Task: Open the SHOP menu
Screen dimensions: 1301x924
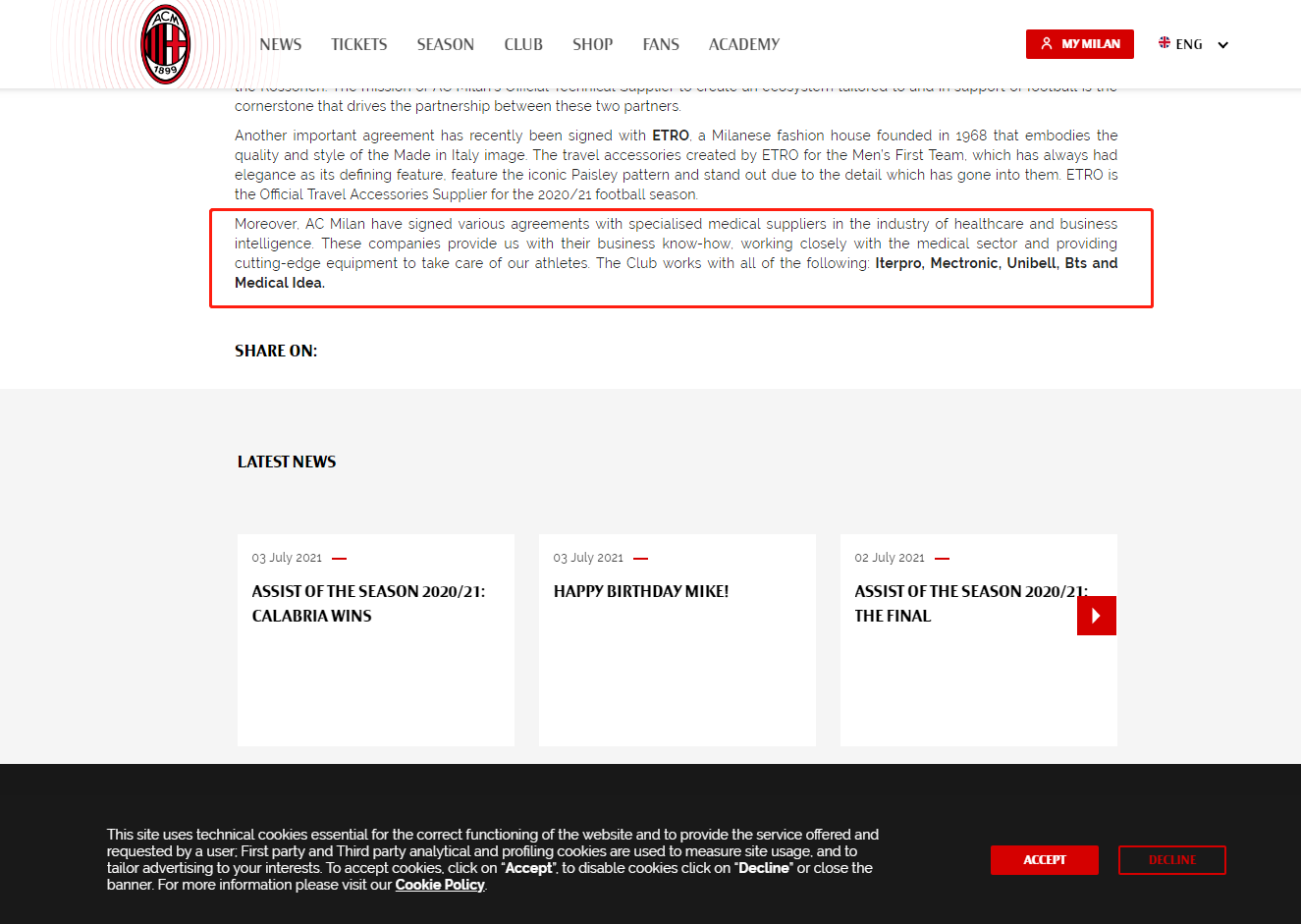Action: [593, 44]
